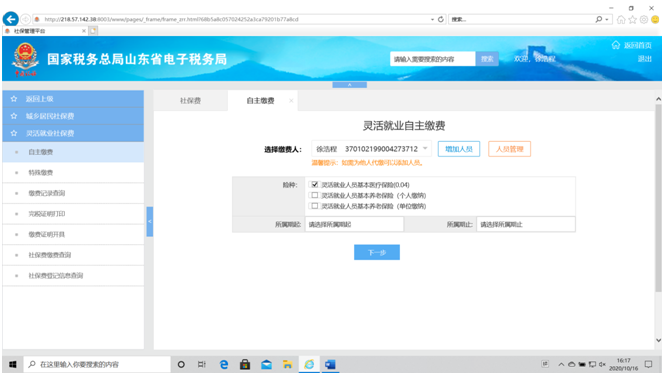This screenshot has width=664, height=375.
Task: Click the header 搜索 button
Action: [x=487, y=59]
